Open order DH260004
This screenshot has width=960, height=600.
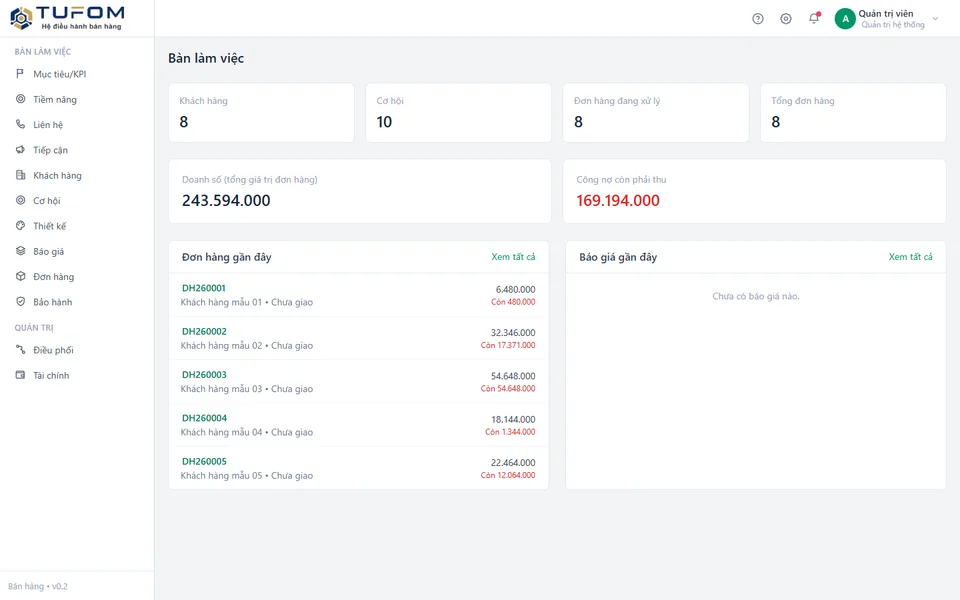(x=204, y=418)
